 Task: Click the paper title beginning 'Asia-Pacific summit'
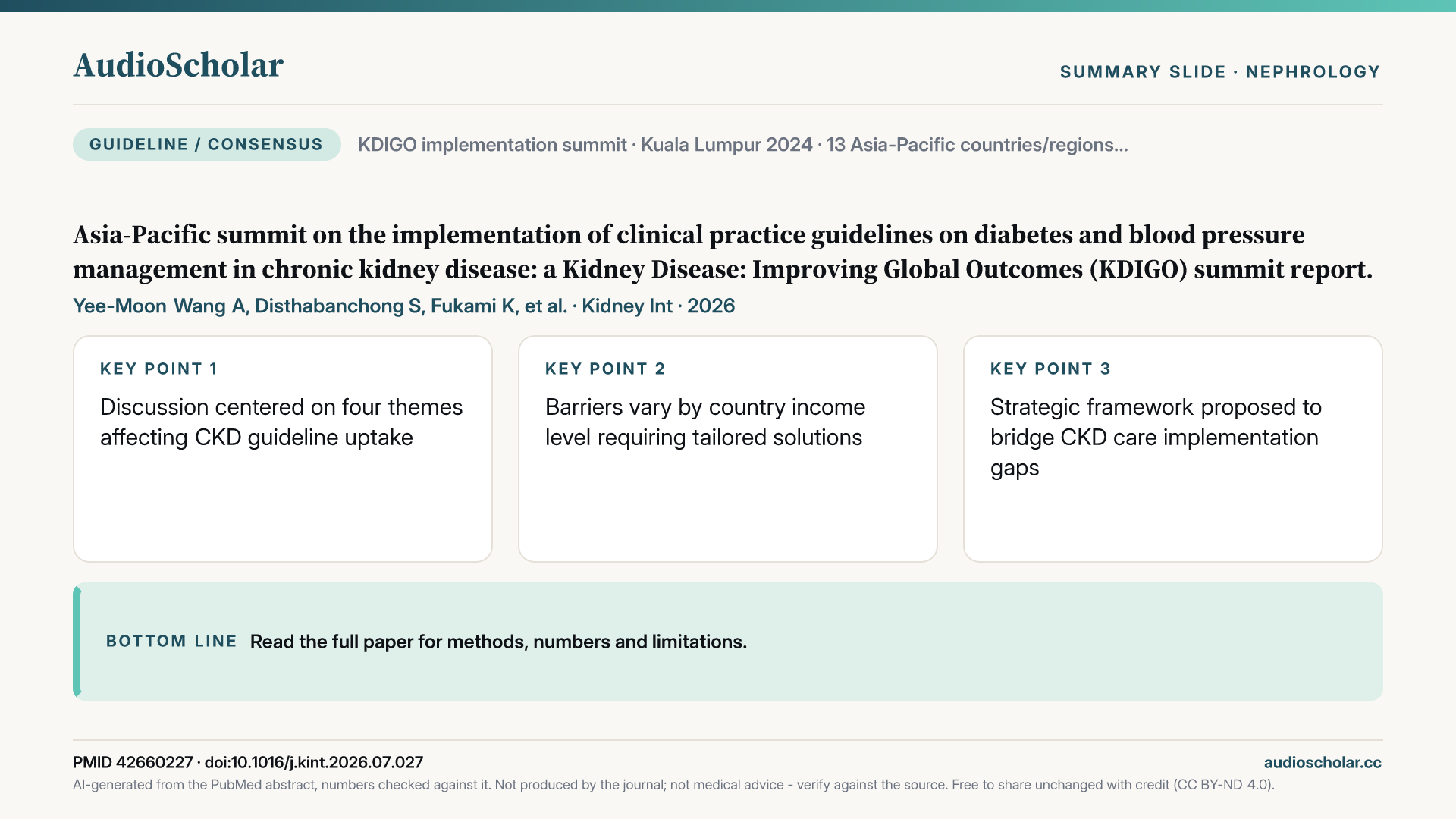(x=723, y=252)
